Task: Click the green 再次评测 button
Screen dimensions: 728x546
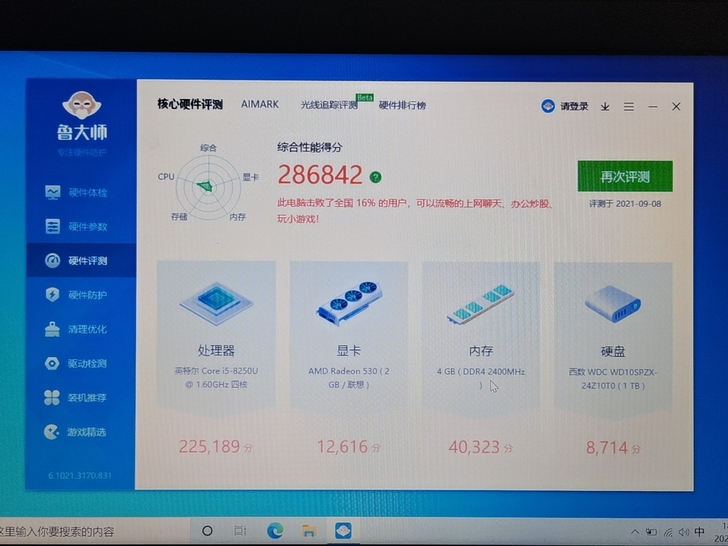Action: coord(625,176)
